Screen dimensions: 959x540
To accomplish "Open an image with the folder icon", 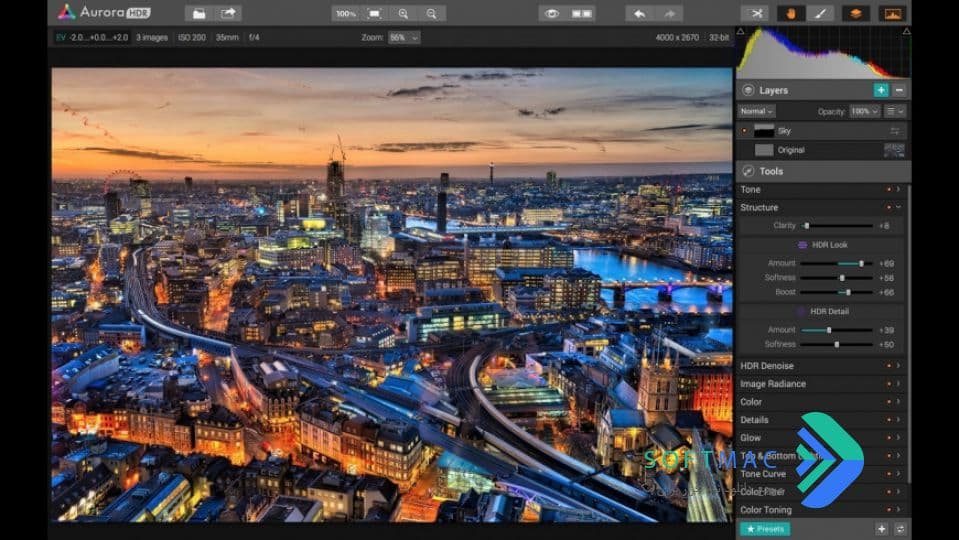I will pos(199,13).
